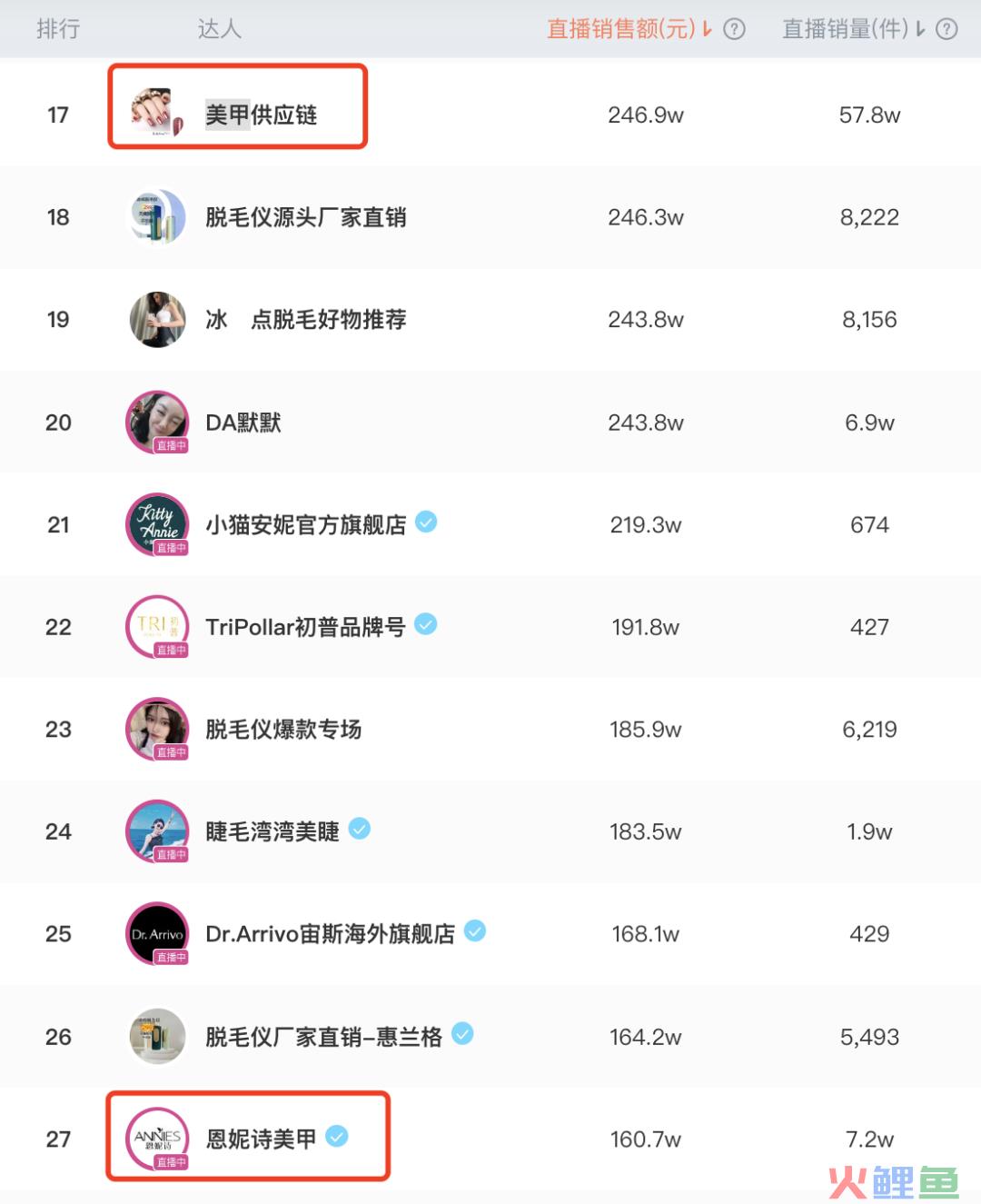Sort by 直播销售额 descending arrow
981x1204 pixels.
(708, 29)
